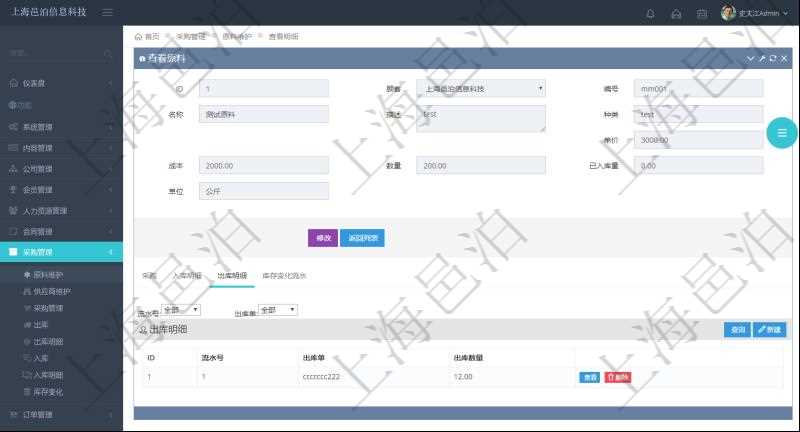The width and height of the screenshot is (800, 432).
Task: Click the panel pin icon
Action: (762, 59)
